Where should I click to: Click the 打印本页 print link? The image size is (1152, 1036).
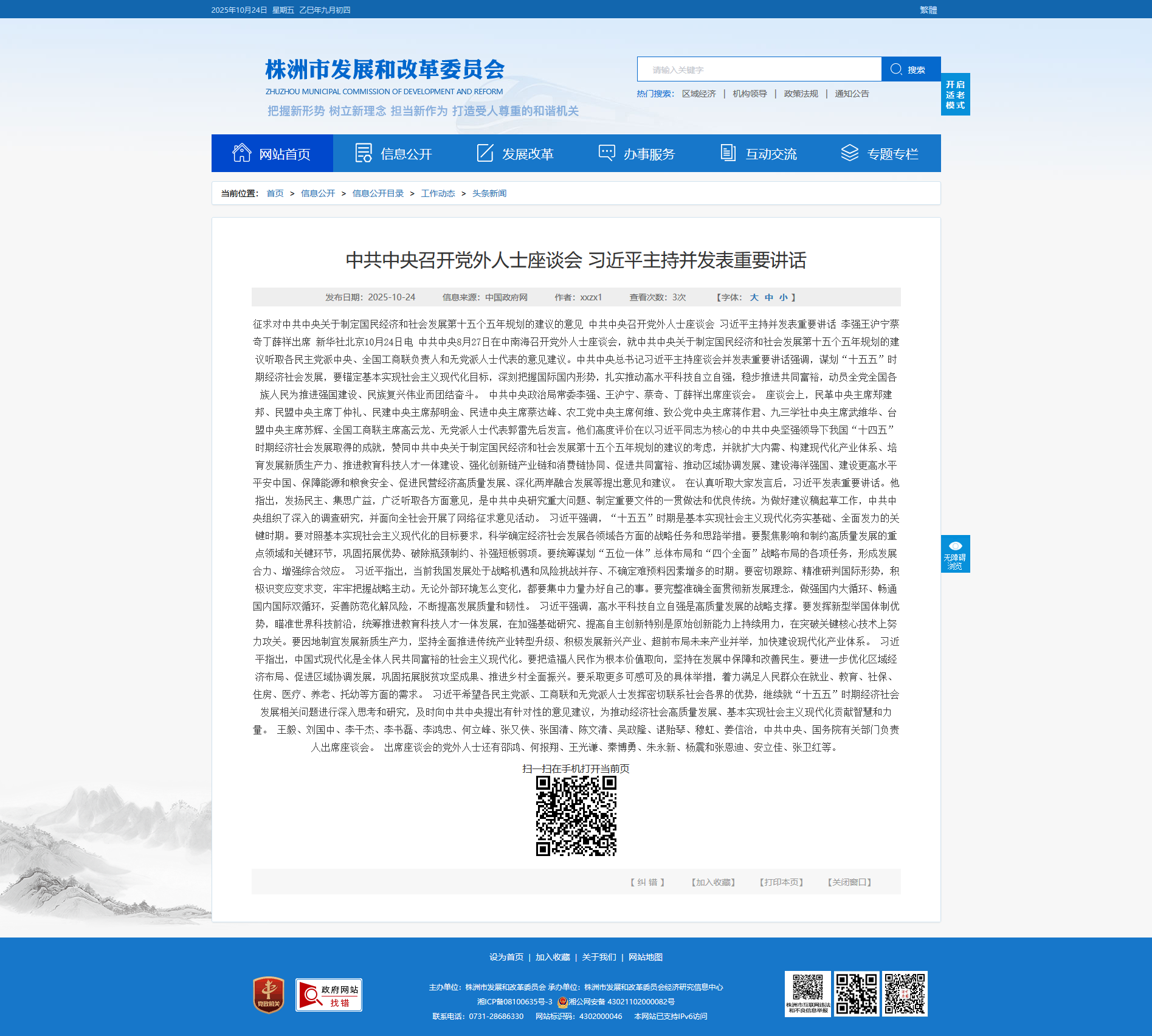pyautogui.click(x=781, y=882)
